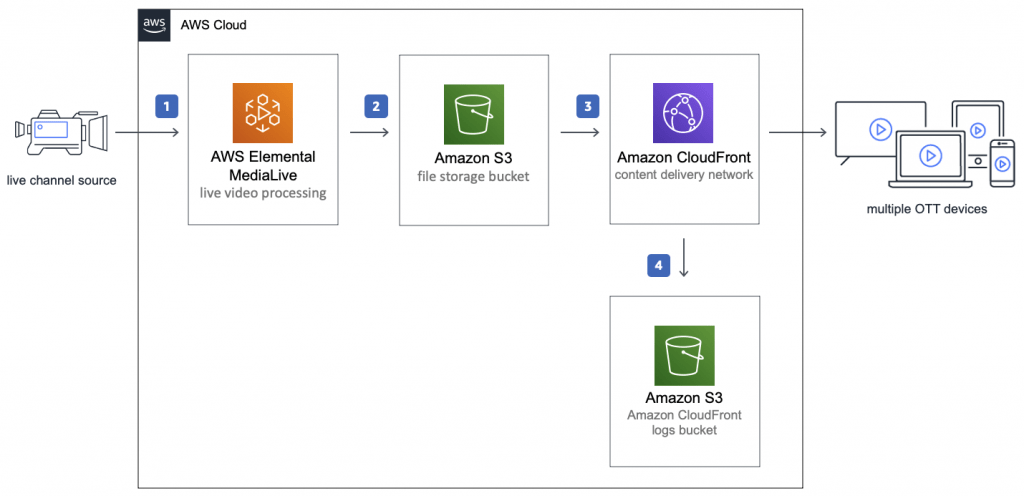This screenshot has height=496, width=1024.
Task: Select the live channel source camera icon
Action: (62, 132)
